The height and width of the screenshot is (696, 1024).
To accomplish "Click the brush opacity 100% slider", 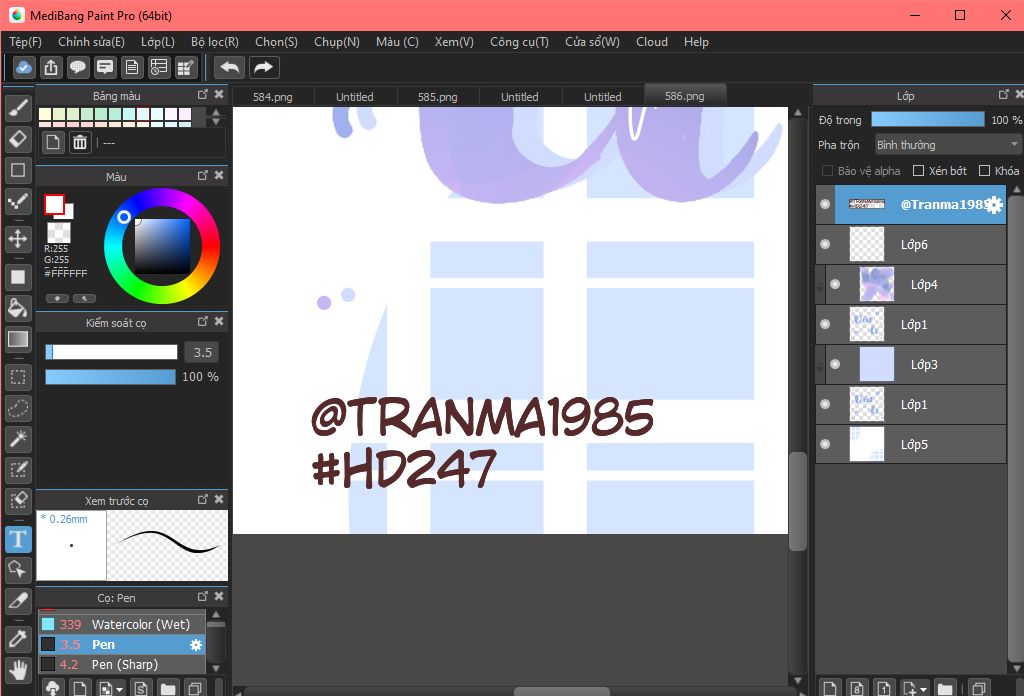I will coord(110,377).
